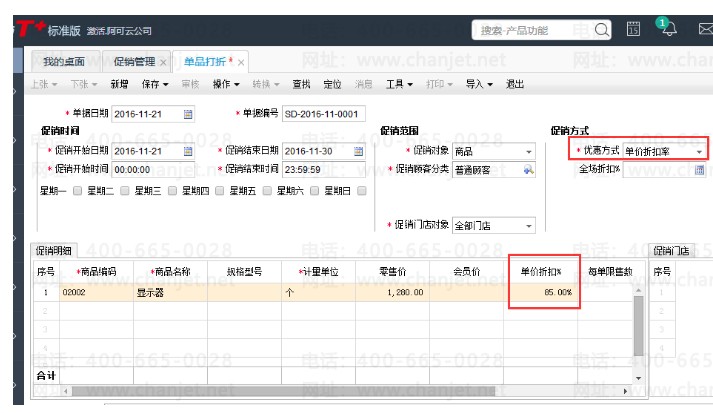Click the 单据编号 input field

pos(323,114)
